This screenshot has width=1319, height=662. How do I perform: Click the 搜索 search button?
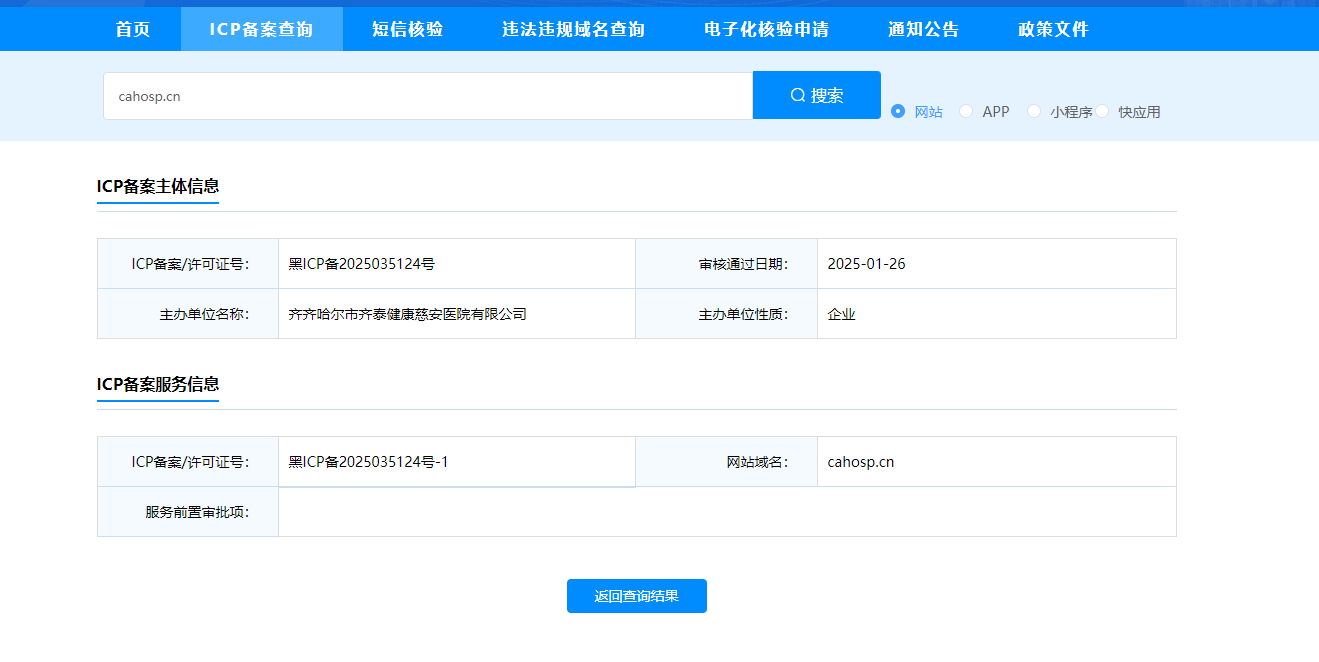[817, 95]
